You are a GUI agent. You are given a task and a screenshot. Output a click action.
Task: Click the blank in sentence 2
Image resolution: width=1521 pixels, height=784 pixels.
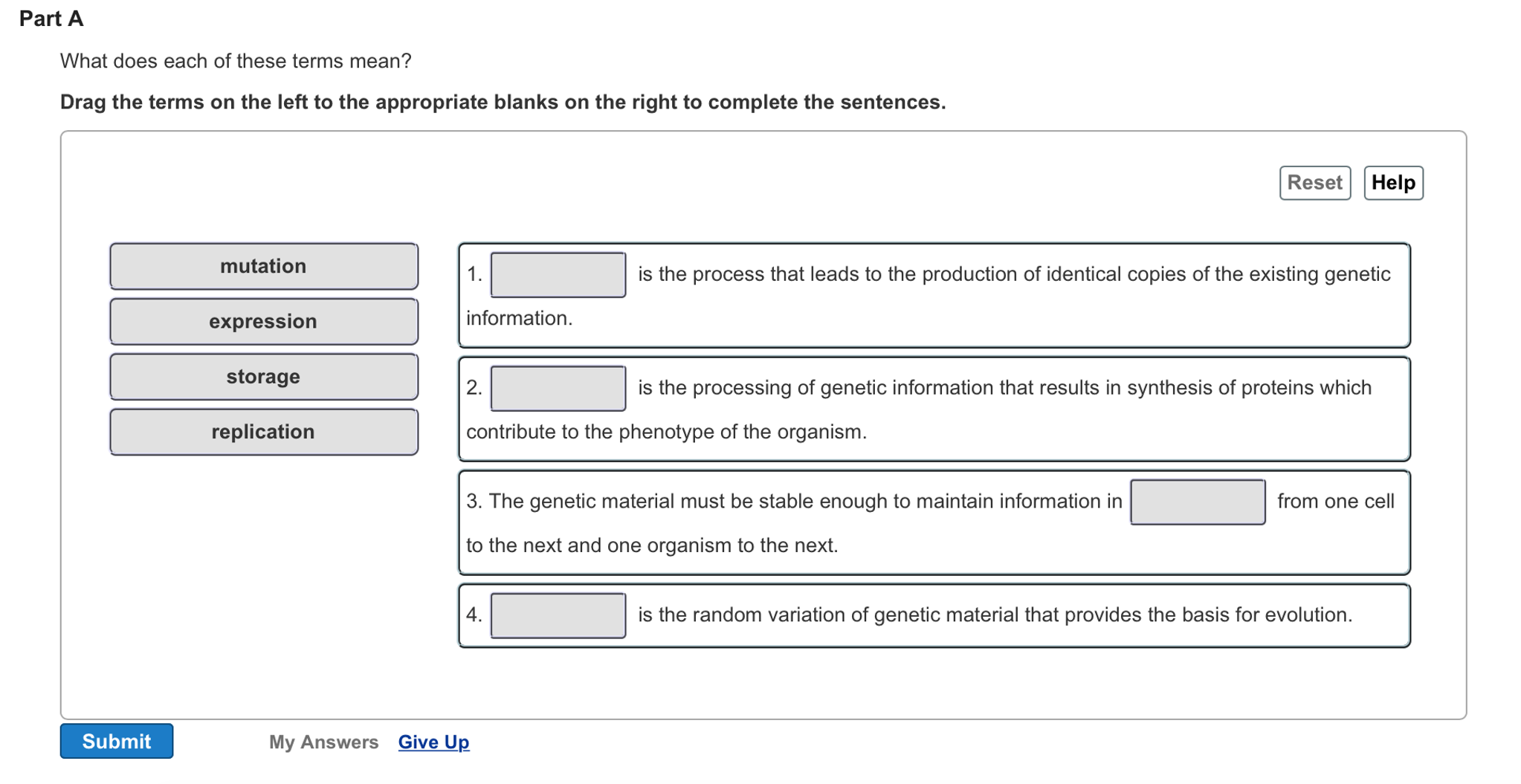point(558,388)
